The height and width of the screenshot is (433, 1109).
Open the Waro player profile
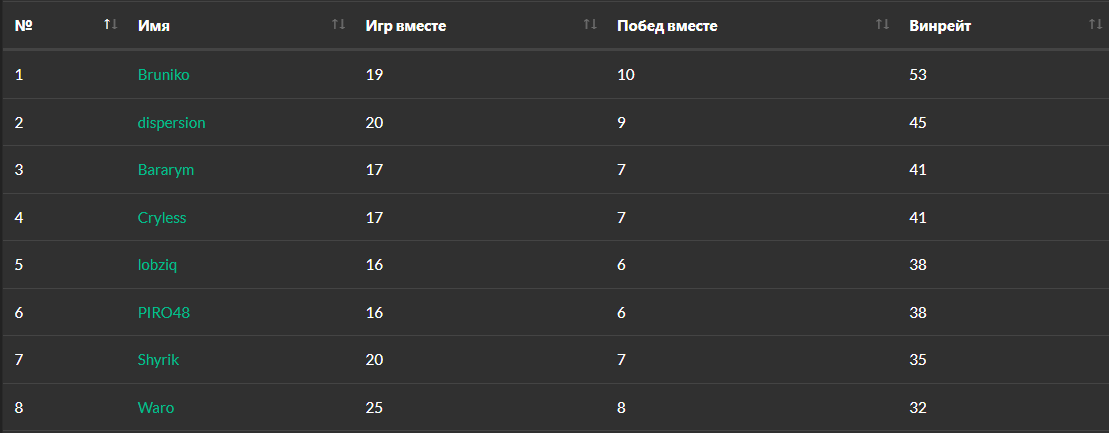tap(156, 408)
